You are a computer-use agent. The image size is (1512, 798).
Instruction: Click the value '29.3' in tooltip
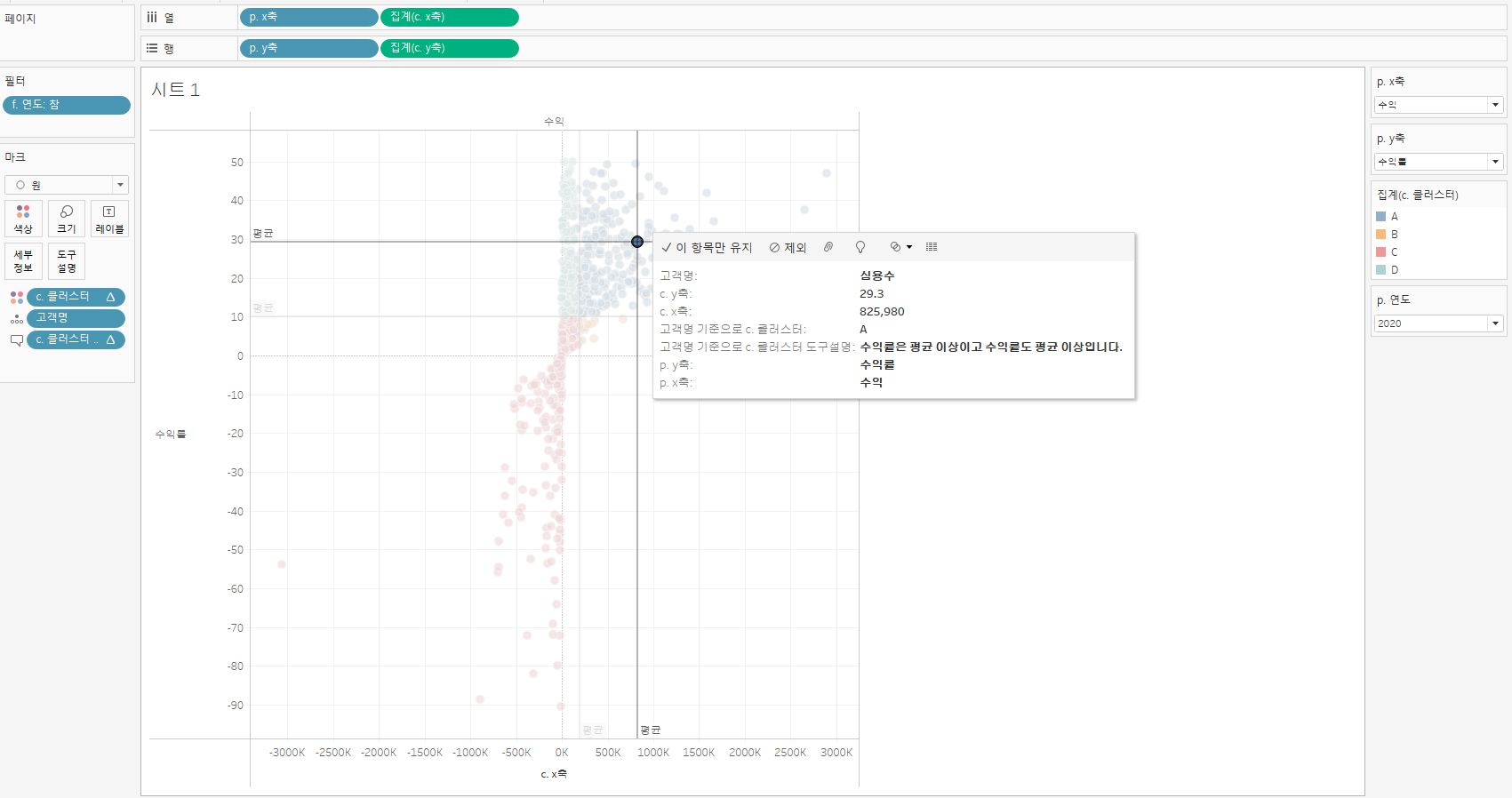872,294
